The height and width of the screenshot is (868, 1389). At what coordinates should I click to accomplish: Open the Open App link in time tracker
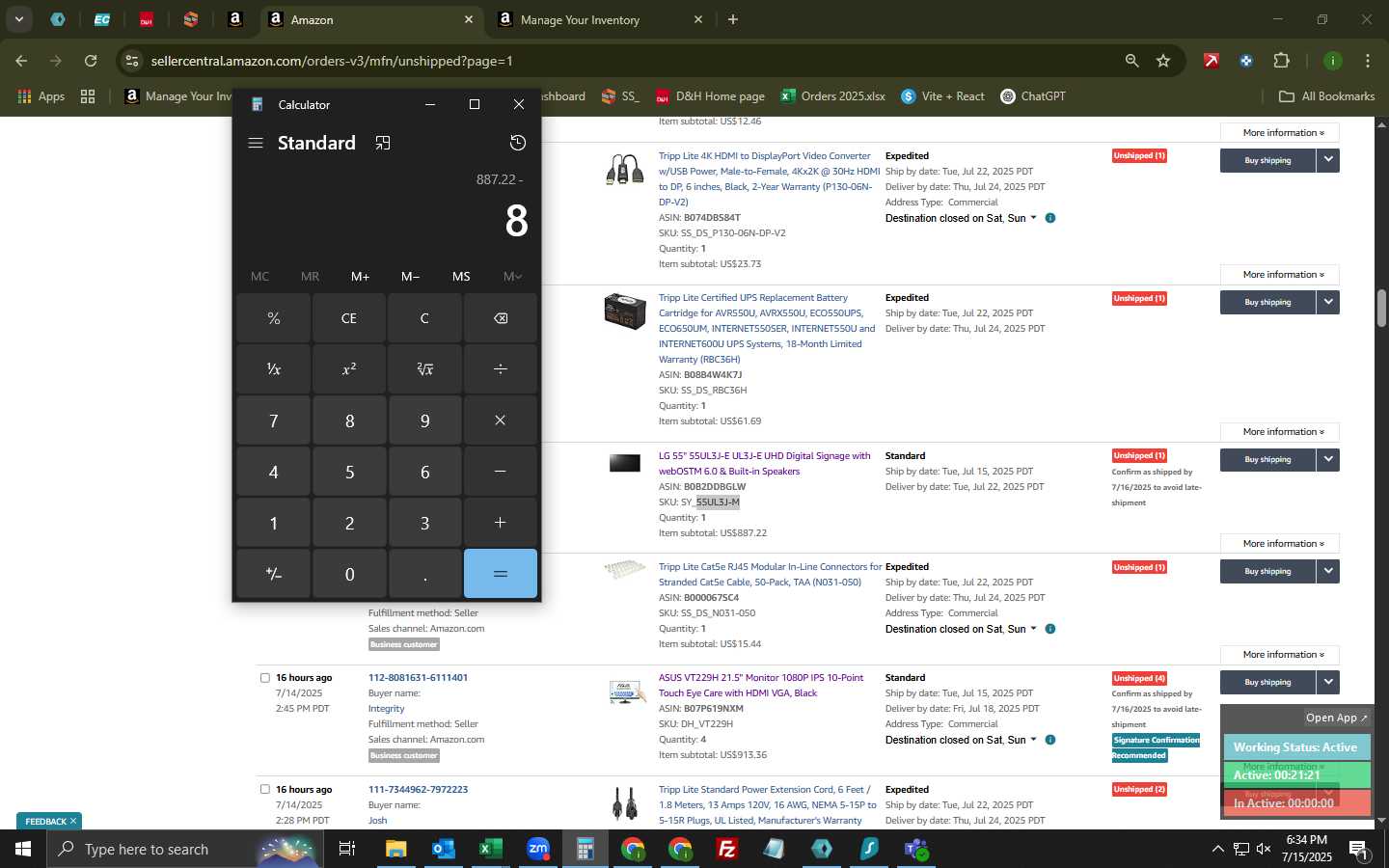click(x=1336, y=718)
